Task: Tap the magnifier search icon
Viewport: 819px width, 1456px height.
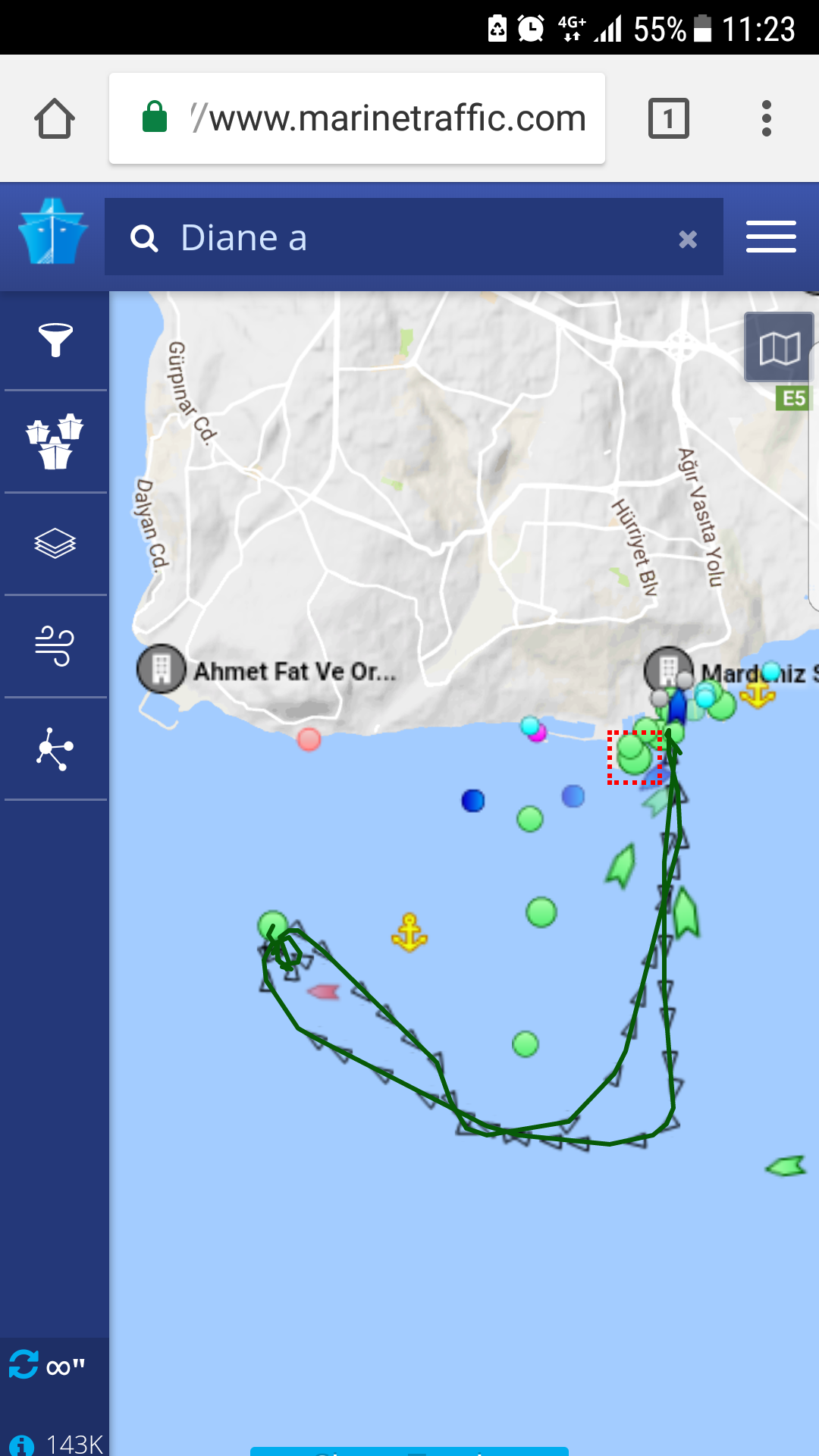Action: (144, 238)
